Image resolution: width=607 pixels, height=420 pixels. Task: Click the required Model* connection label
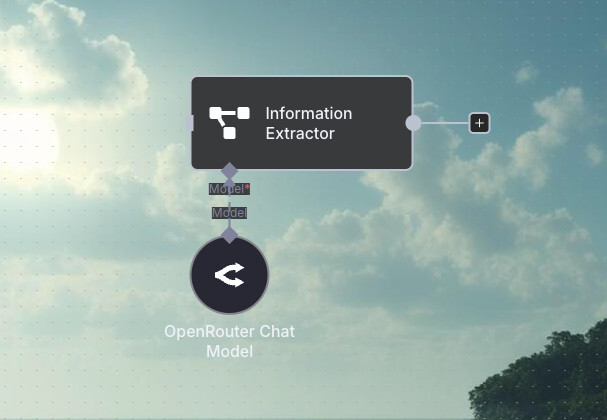click(229, 189)
